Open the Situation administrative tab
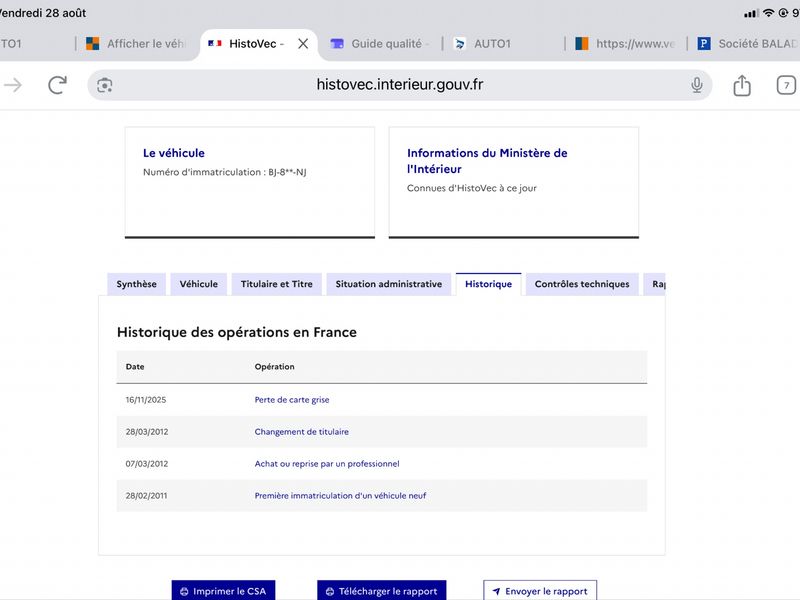The width and height of the screenshot is (800, 600). (389, 284)
